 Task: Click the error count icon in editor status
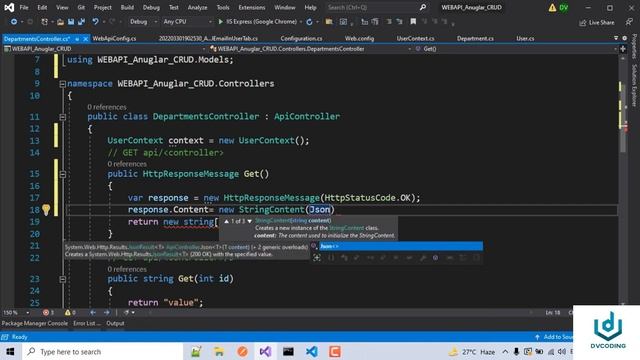[46, 313]
